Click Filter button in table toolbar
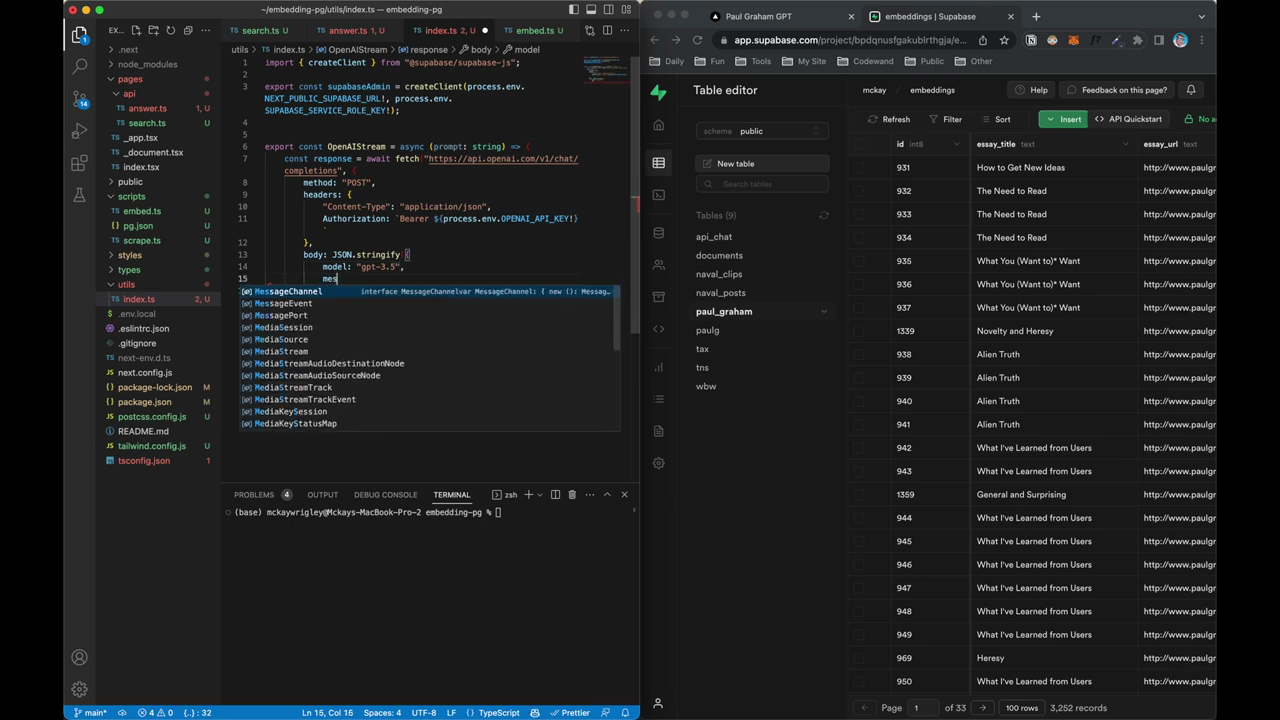1280x720 pixels. (945, 119)
